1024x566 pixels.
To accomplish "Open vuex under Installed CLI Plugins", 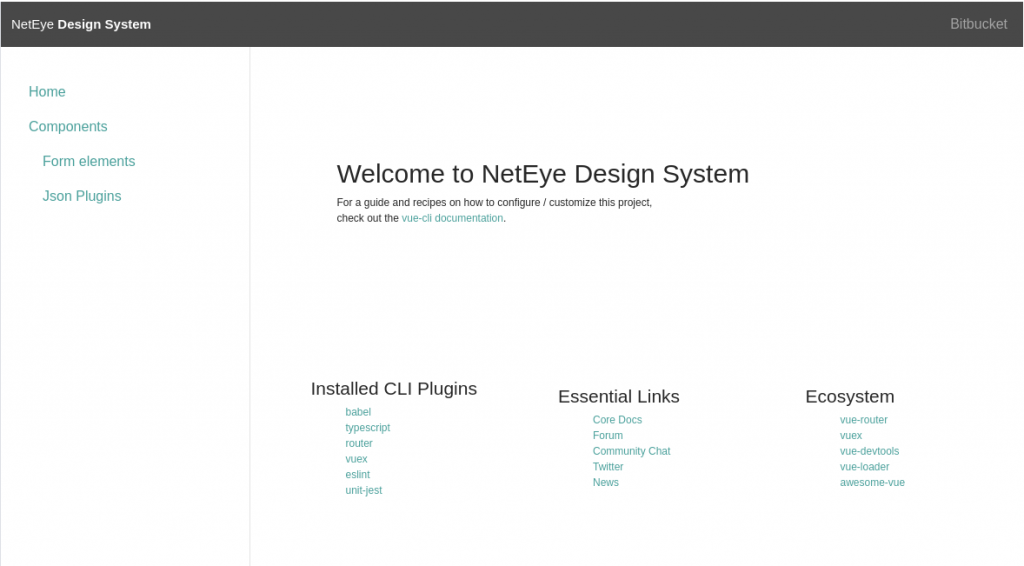I will coord(356,459).
